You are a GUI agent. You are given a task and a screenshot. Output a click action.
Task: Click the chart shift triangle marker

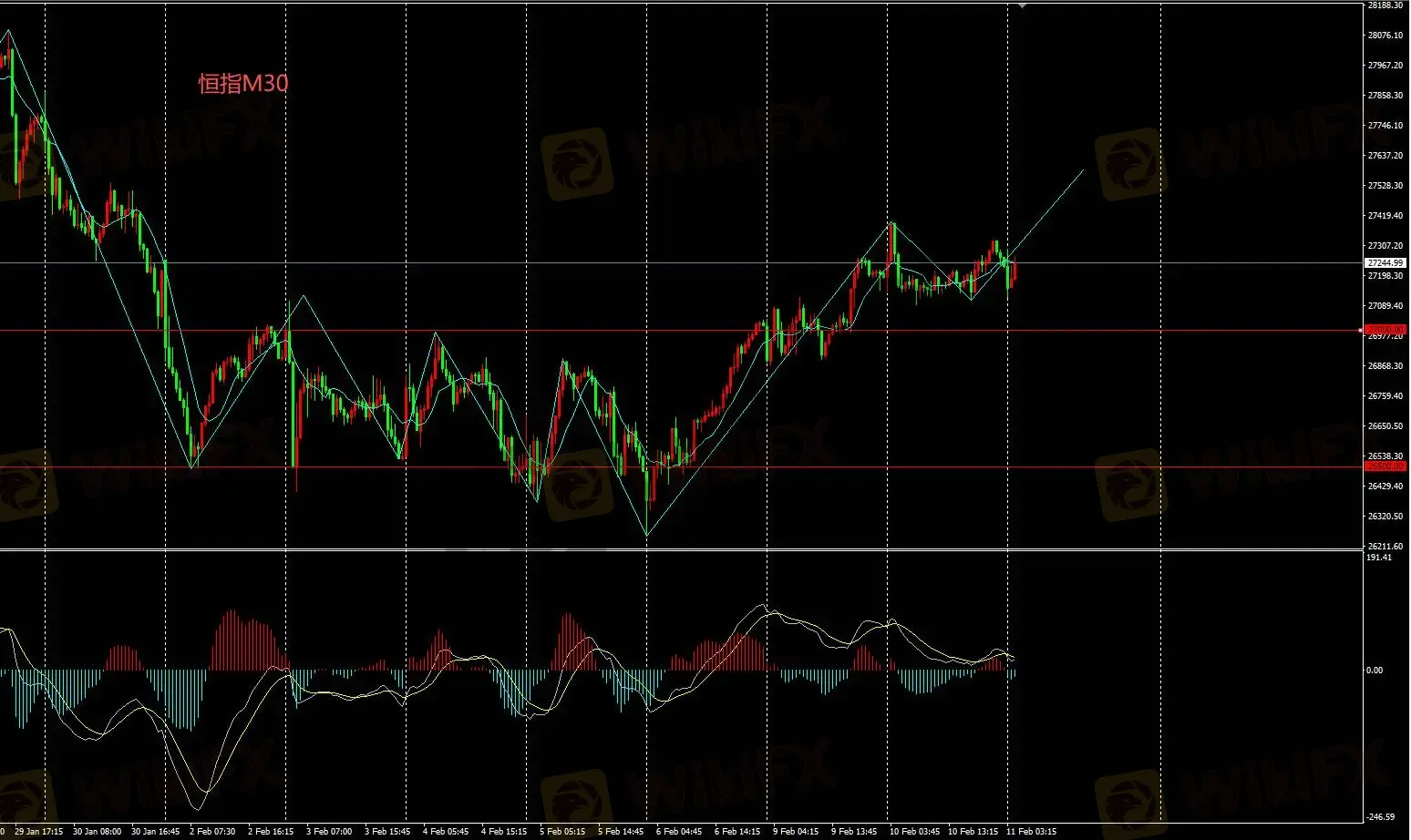click(1022, 5)
